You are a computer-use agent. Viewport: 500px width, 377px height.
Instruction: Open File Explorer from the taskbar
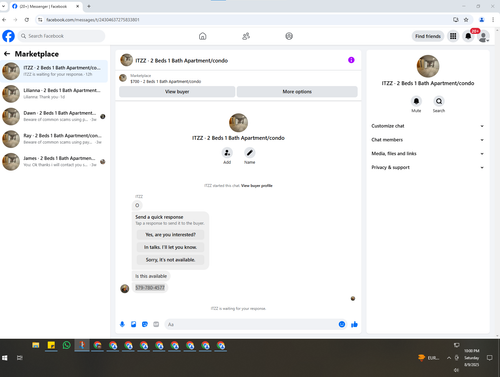point(35,345)
